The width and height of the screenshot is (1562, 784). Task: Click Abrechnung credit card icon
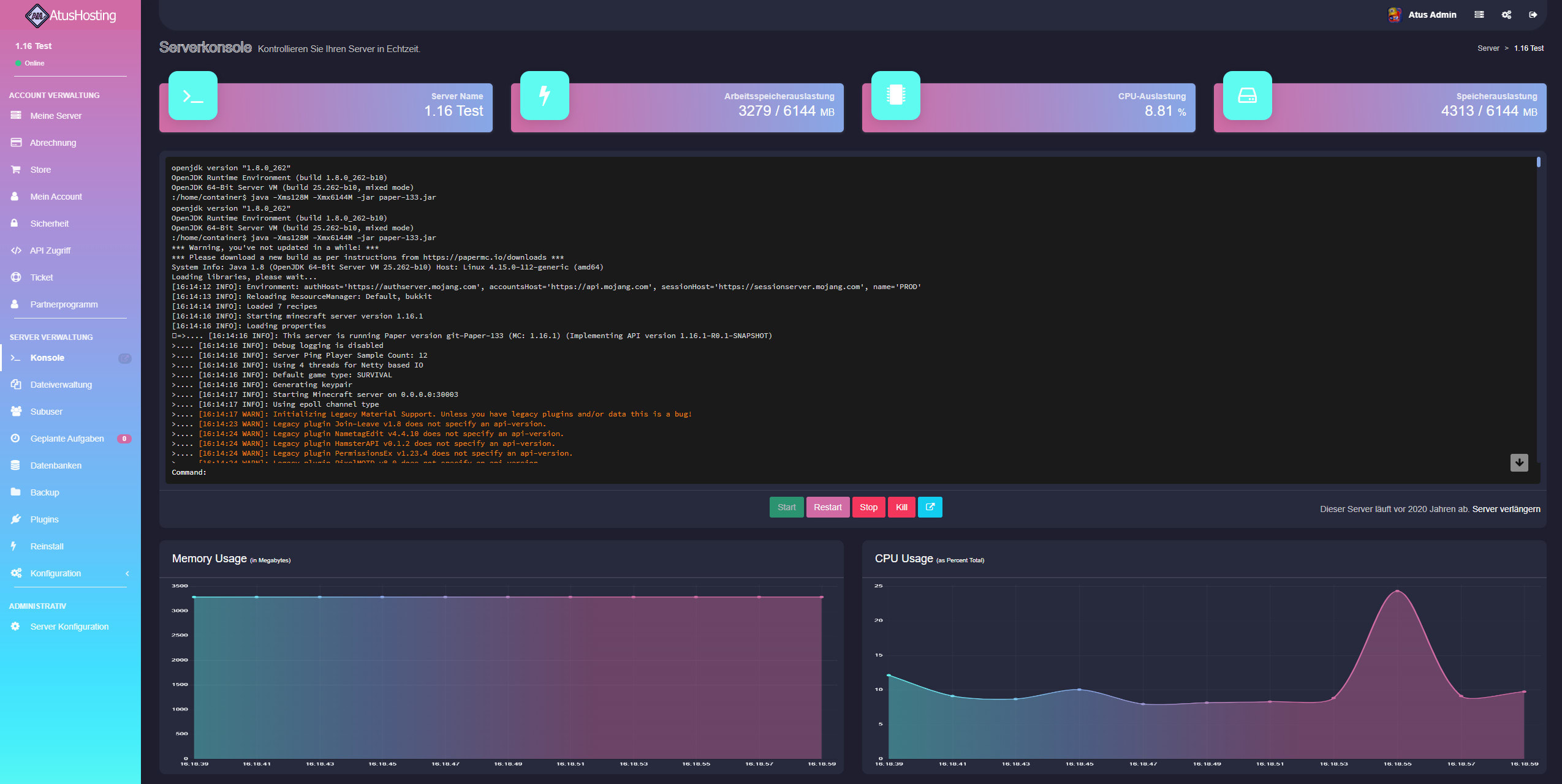click(16, 143)
